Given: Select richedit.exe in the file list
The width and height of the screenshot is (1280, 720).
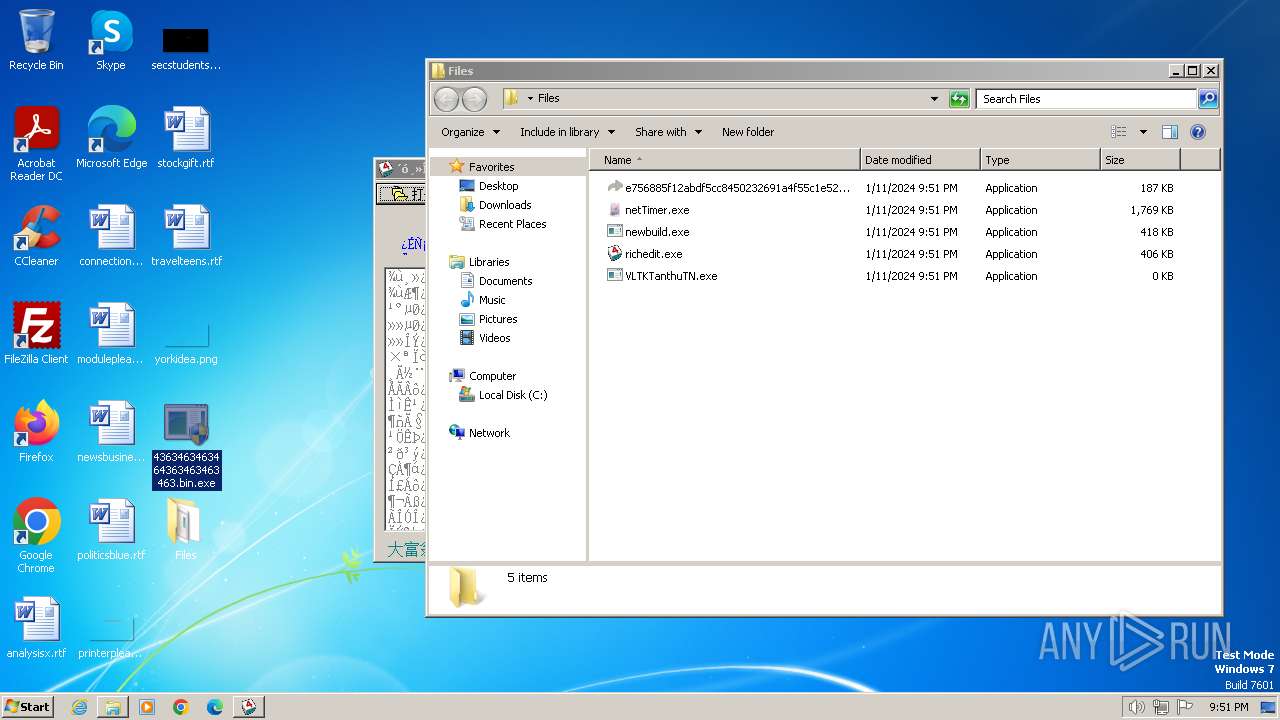Looking at the screenshot, I should click(x=890, y=254).
